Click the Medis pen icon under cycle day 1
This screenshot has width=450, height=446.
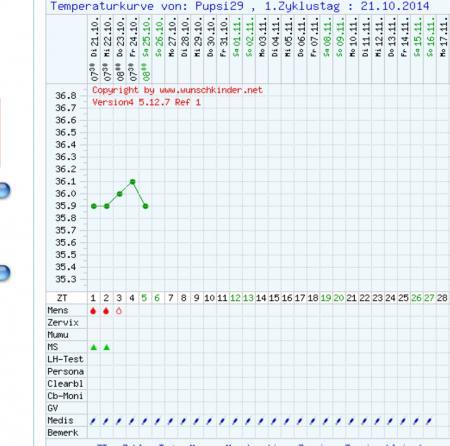93,421
